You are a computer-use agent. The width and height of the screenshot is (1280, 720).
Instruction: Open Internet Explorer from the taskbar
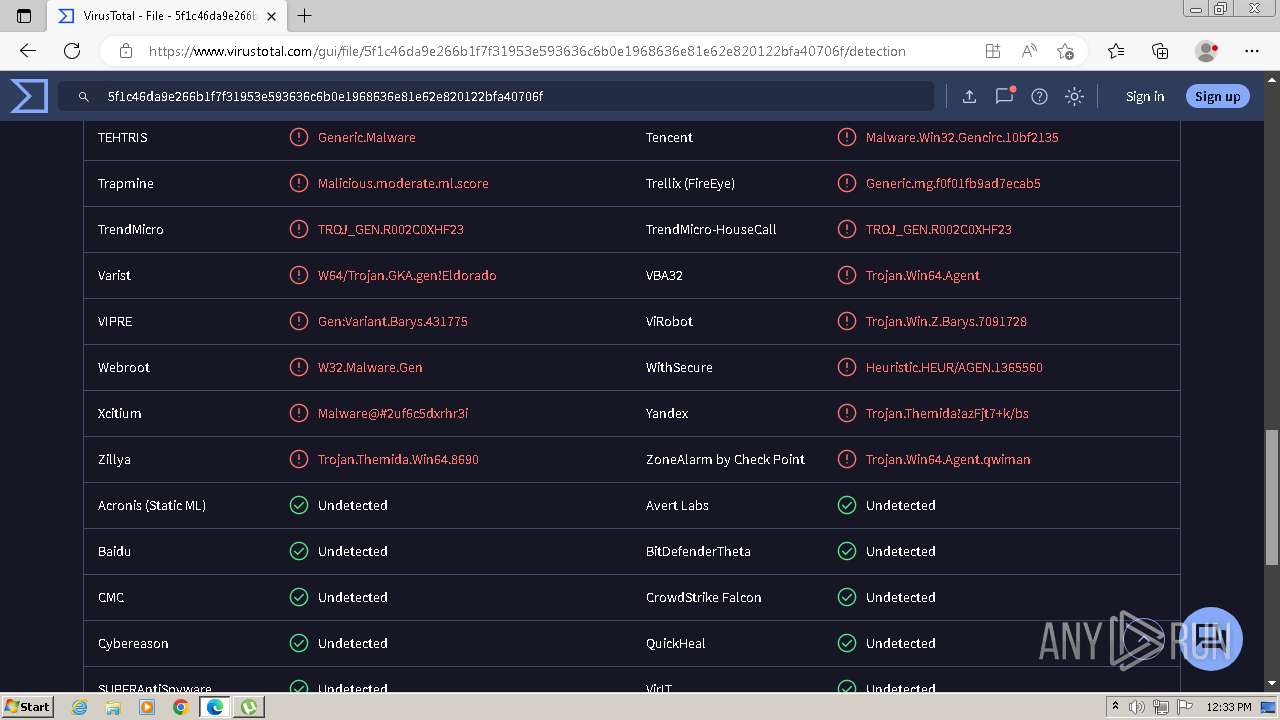80,707
